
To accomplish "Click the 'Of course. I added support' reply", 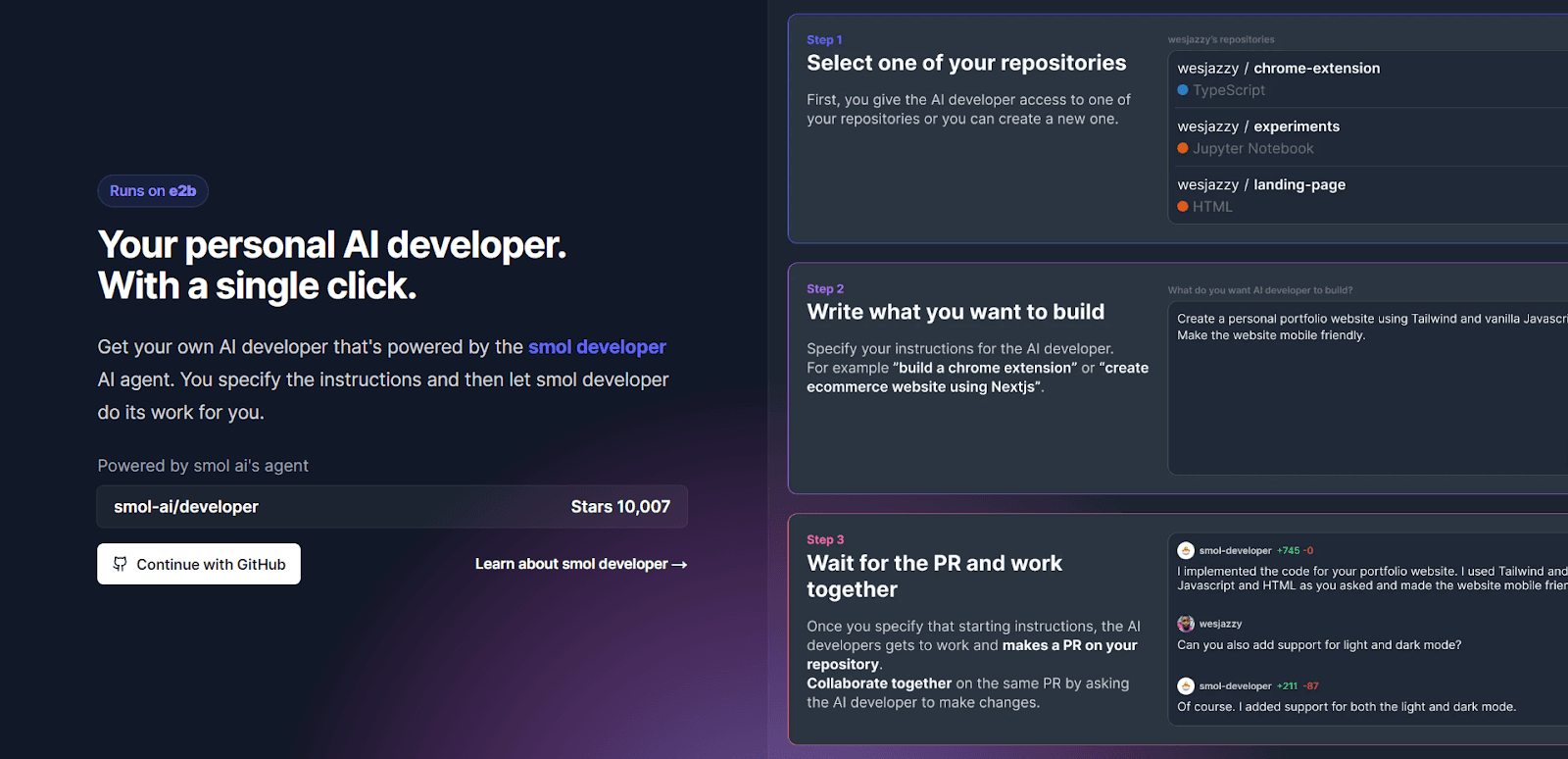I will coord(1347,707).
